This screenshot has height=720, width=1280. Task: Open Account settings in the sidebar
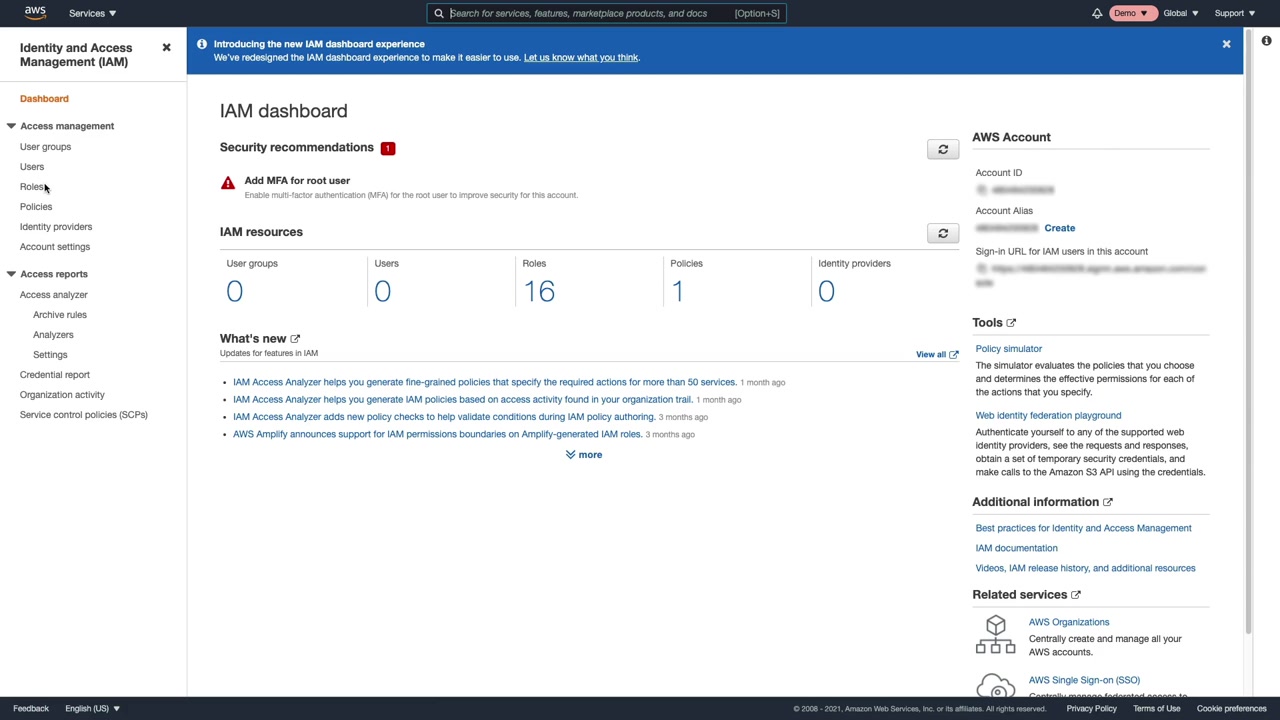pyautogui.click(x=55, y=247)
